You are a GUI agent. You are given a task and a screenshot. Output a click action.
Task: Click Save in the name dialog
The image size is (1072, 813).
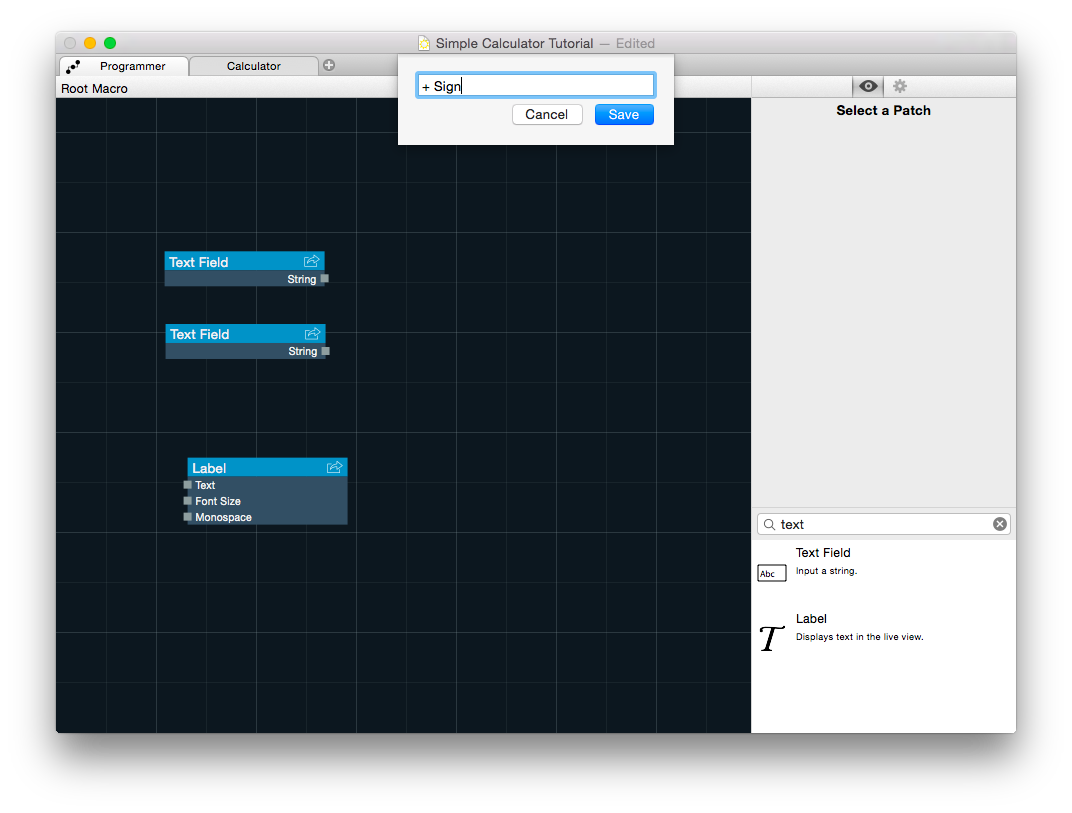(624, 114)
